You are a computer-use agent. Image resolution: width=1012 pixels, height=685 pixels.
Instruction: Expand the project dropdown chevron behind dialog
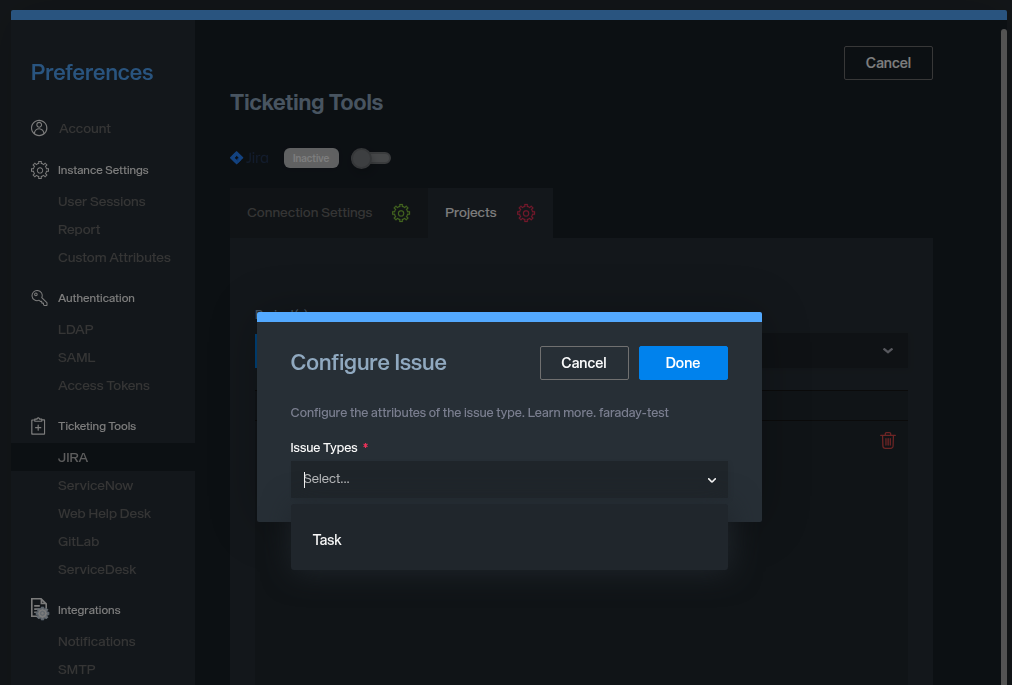[x=887, y=351]
